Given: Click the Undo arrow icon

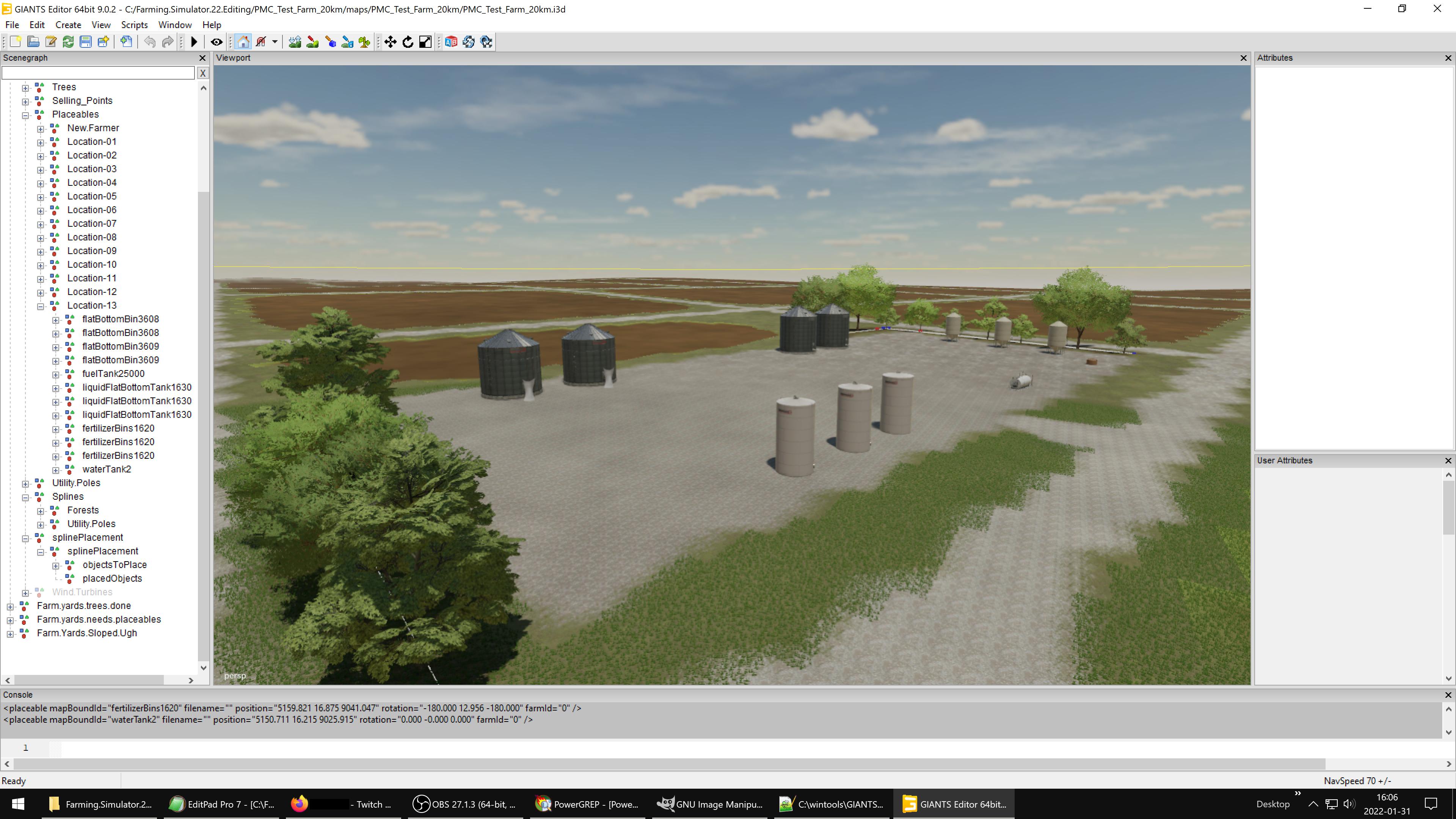Looking at the screenshot, I should pos(150,42).
